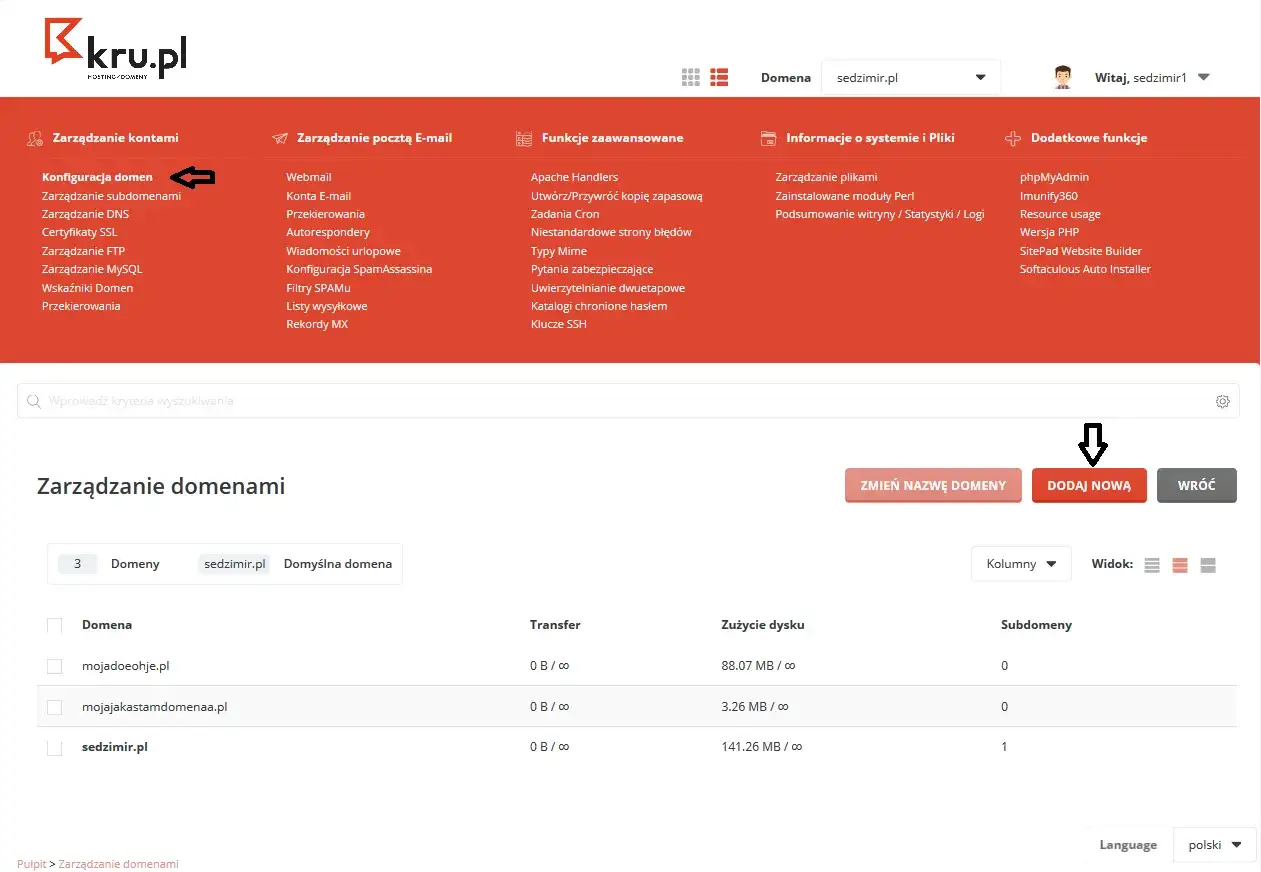
Task: Expand the Kolumny dropdown
Action: [1020, 564]
